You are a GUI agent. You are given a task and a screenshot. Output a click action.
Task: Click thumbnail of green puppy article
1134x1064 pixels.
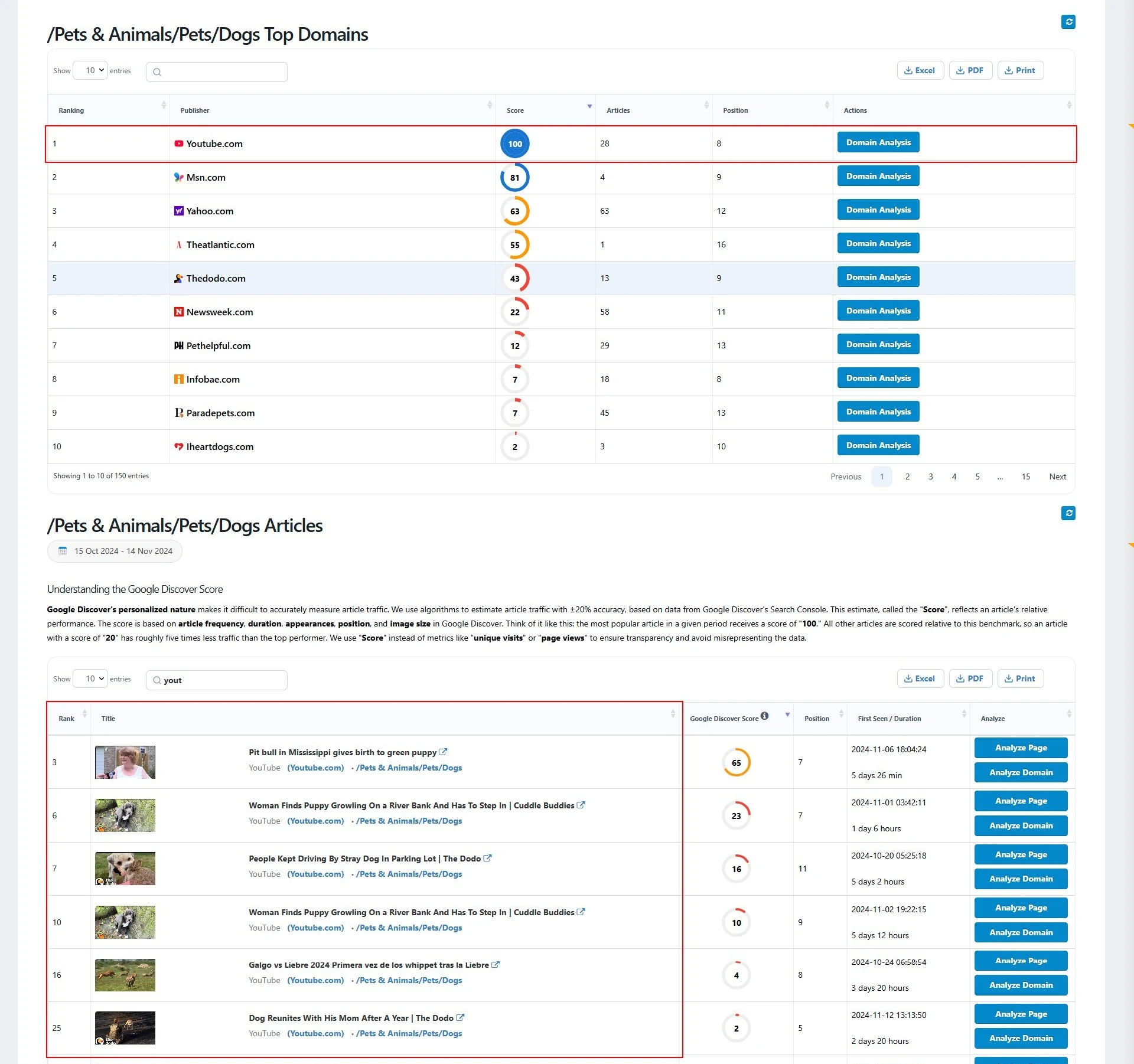[125, 762]
